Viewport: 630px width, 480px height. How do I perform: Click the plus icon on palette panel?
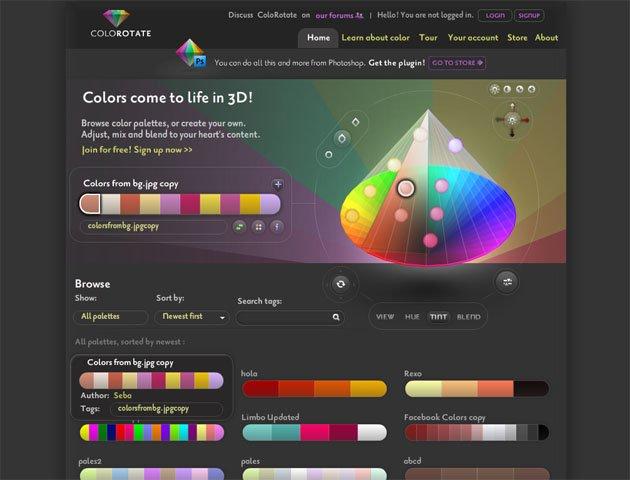point(278,184)
